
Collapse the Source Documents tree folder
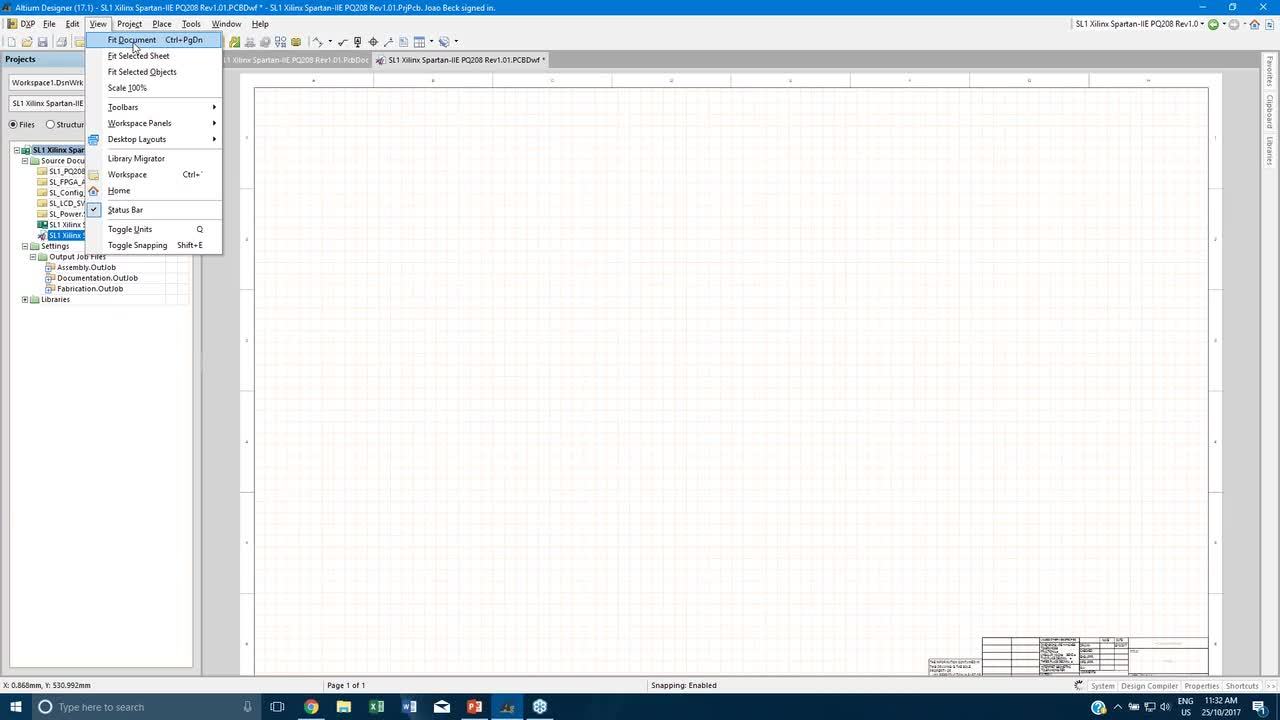25,161
